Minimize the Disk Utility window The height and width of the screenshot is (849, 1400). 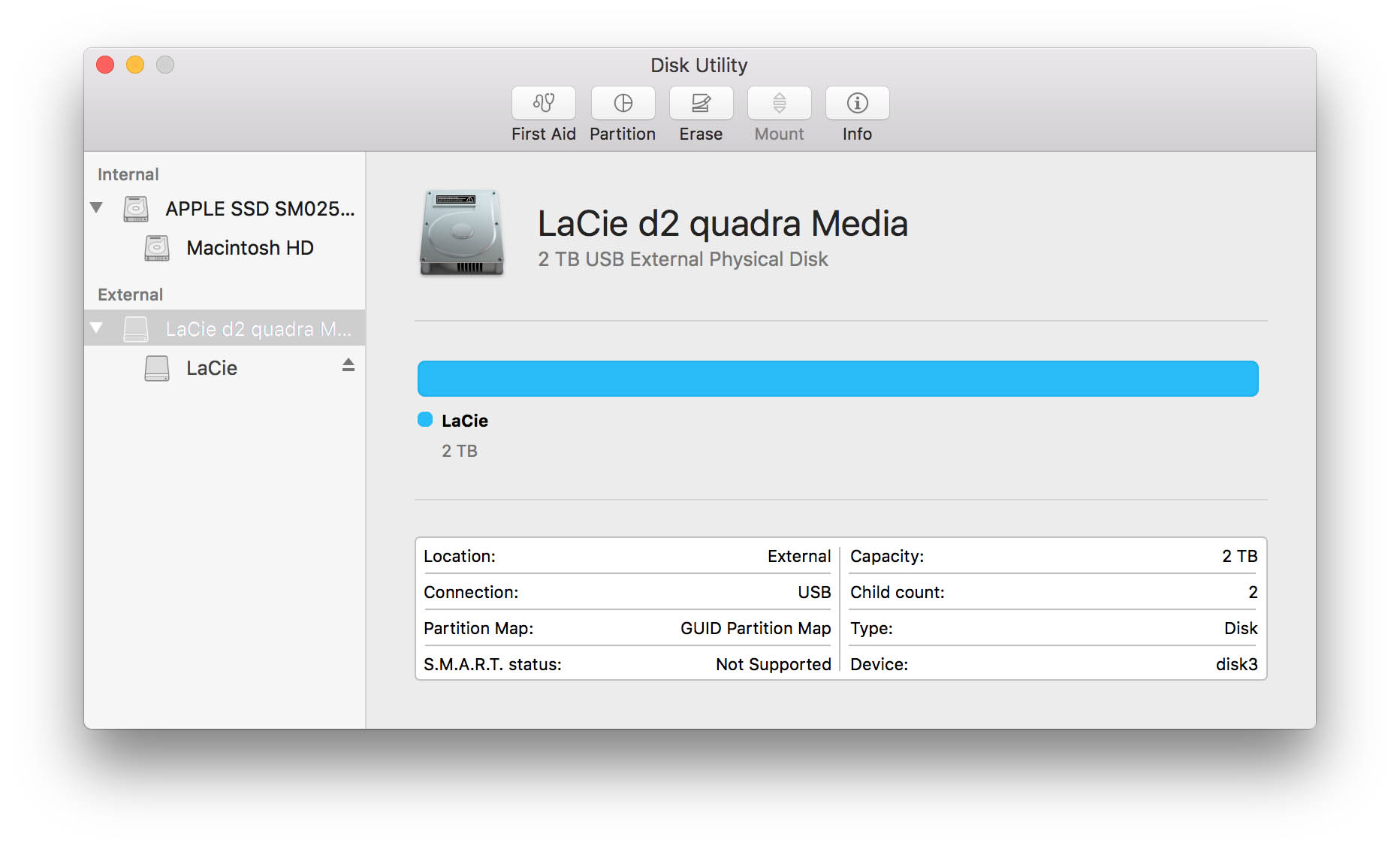[x=135, y=65]
